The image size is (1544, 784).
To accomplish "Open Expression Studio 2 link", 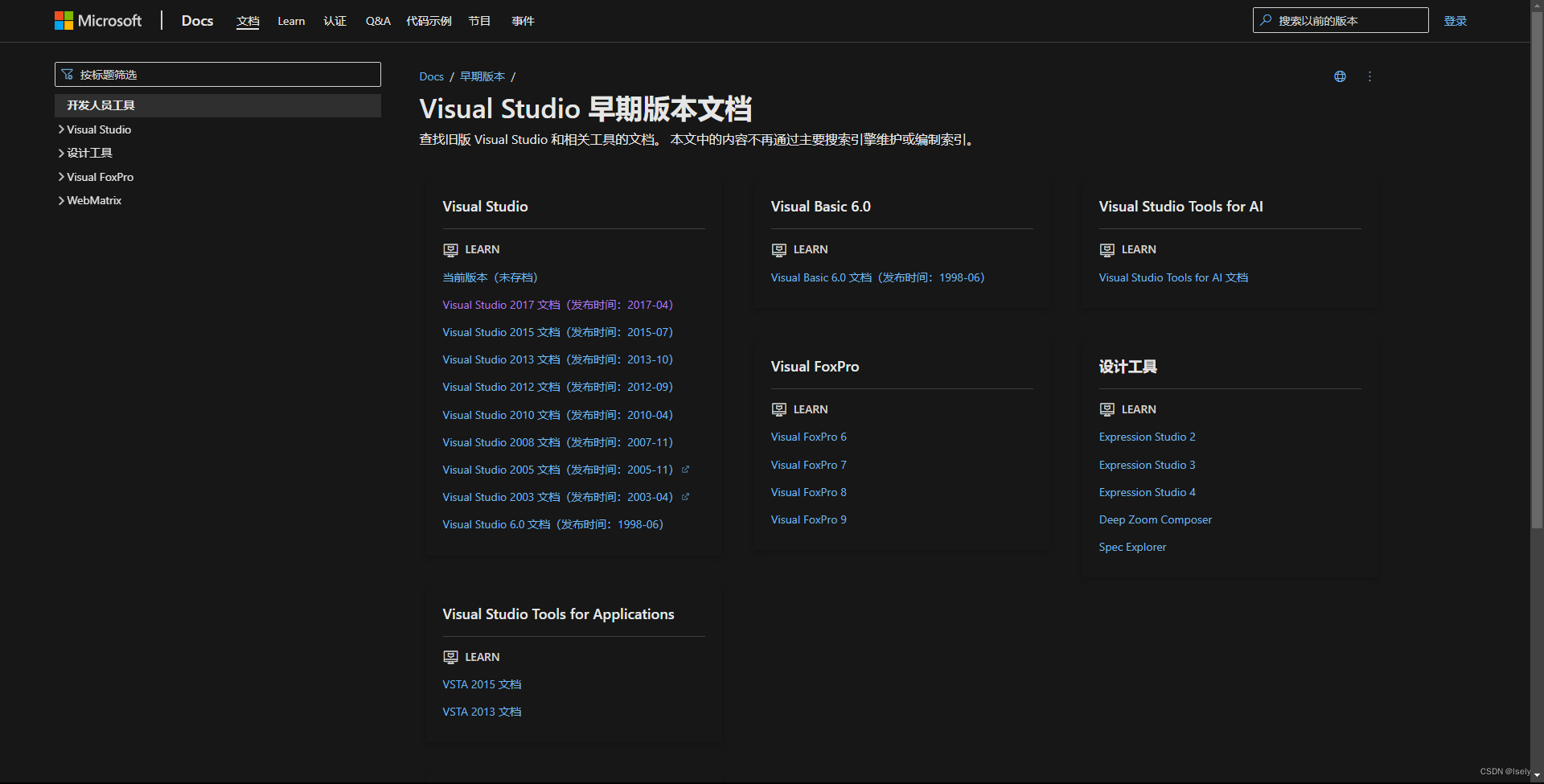I will [x=1147, y=437].
